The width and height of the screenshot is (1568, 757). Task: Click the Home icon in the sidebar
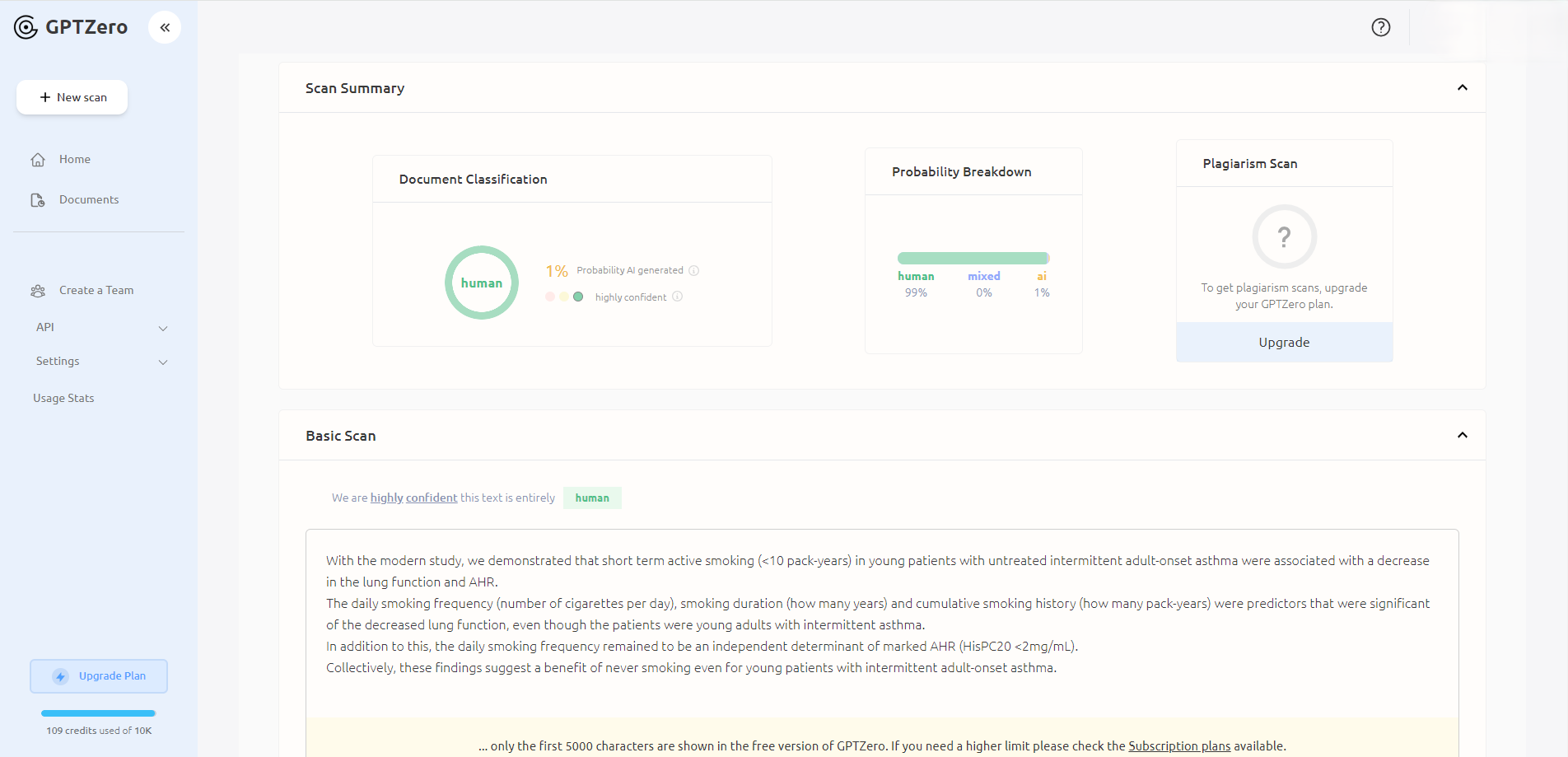38,159
